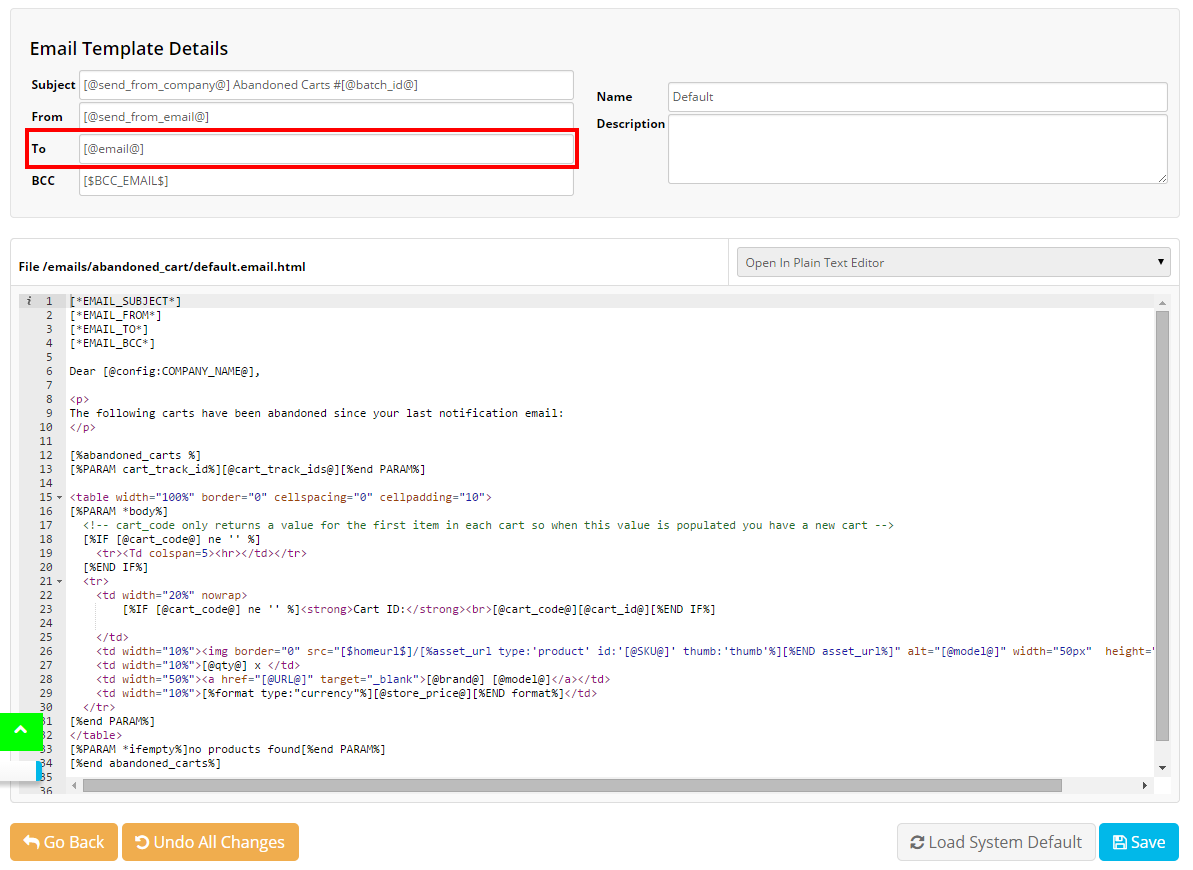This screenshot has width=1193, height=870.
Task: Click the Dear [@config:COMPANY_NAME@] line
Action: pos(165,371)
